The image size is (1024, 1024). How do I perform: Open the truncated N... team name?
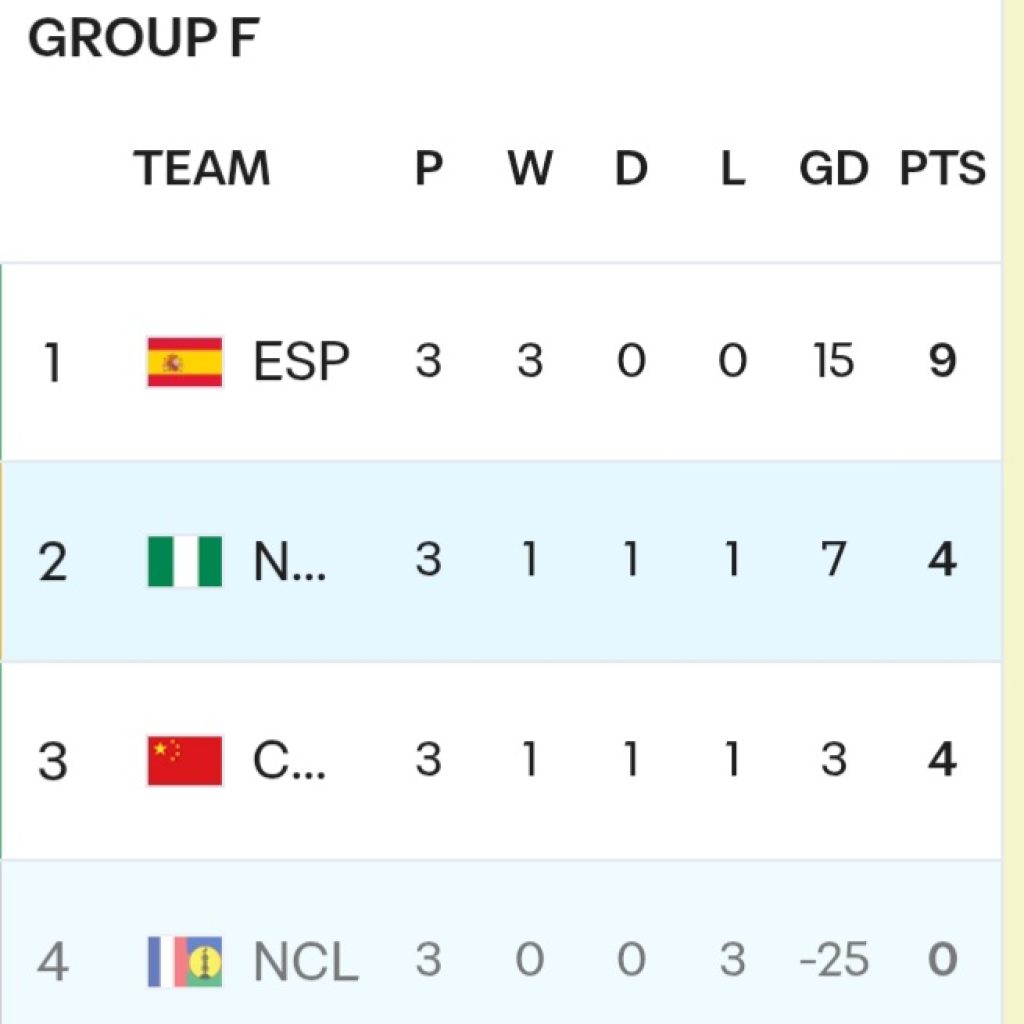[289, 562]
